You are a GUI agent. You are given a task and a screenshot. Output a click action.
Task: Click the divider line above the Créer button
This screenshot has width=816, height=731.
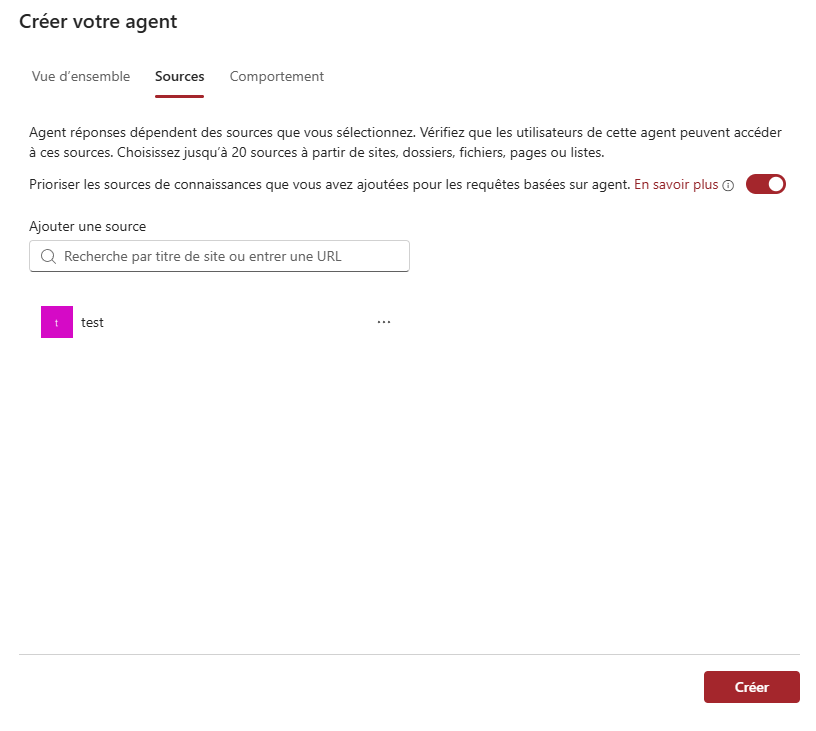click(408, 655)
